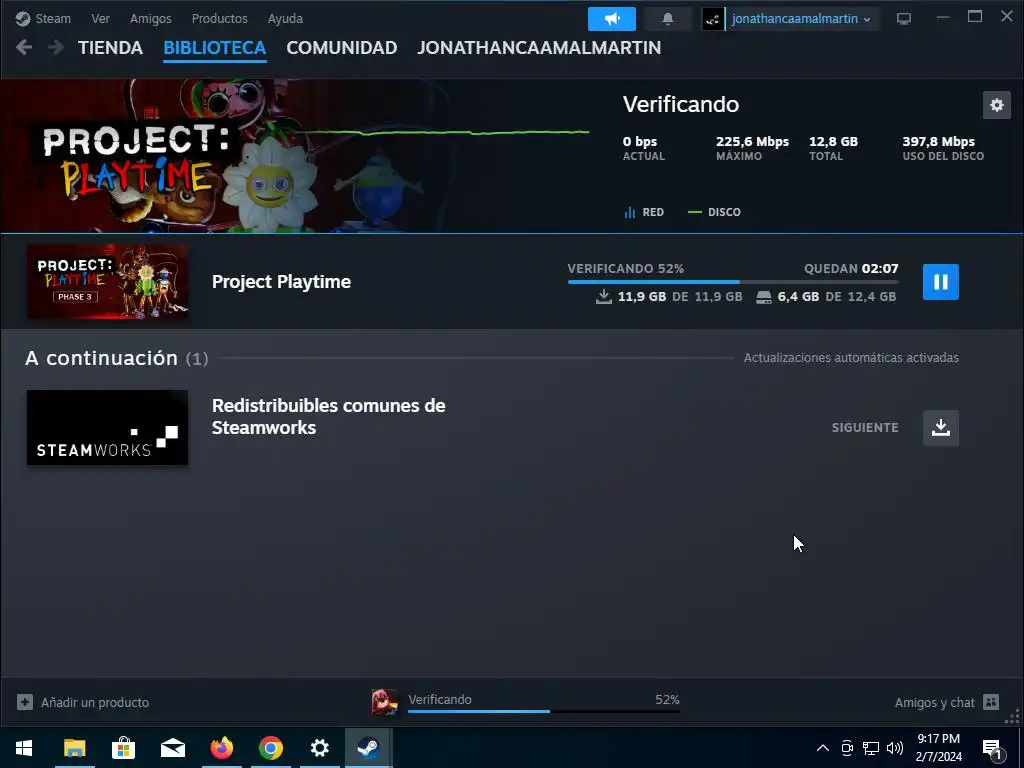Download Steamworks redistributables now

tap(940, 428)
